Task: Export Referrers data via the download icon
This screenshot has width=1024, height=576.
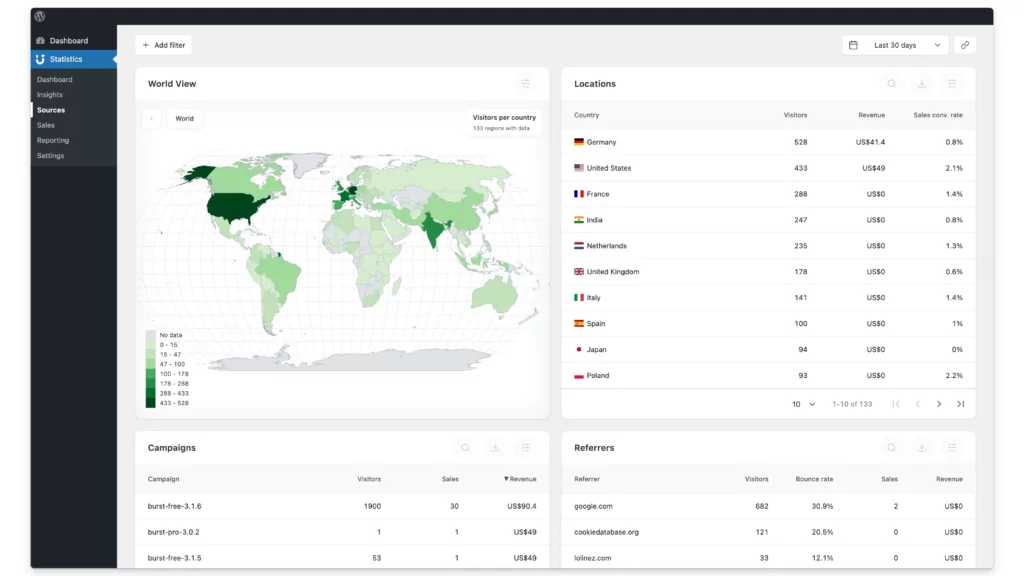Action: (x=921, y=448)
